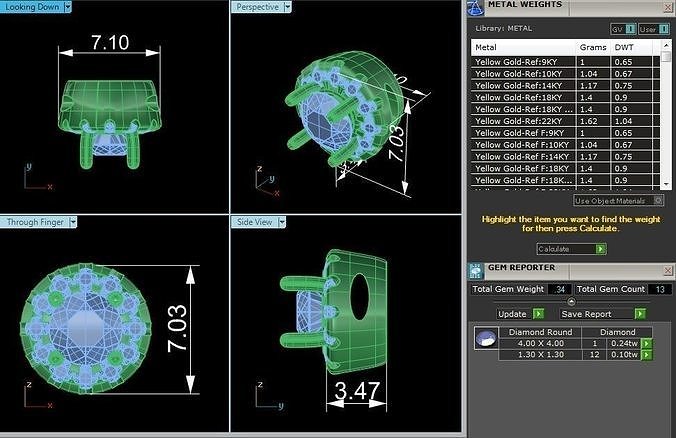Click the 1.04 DWT cell for 22KY
Viewport: 676px width, 438px height.
(x=632, y=121)
